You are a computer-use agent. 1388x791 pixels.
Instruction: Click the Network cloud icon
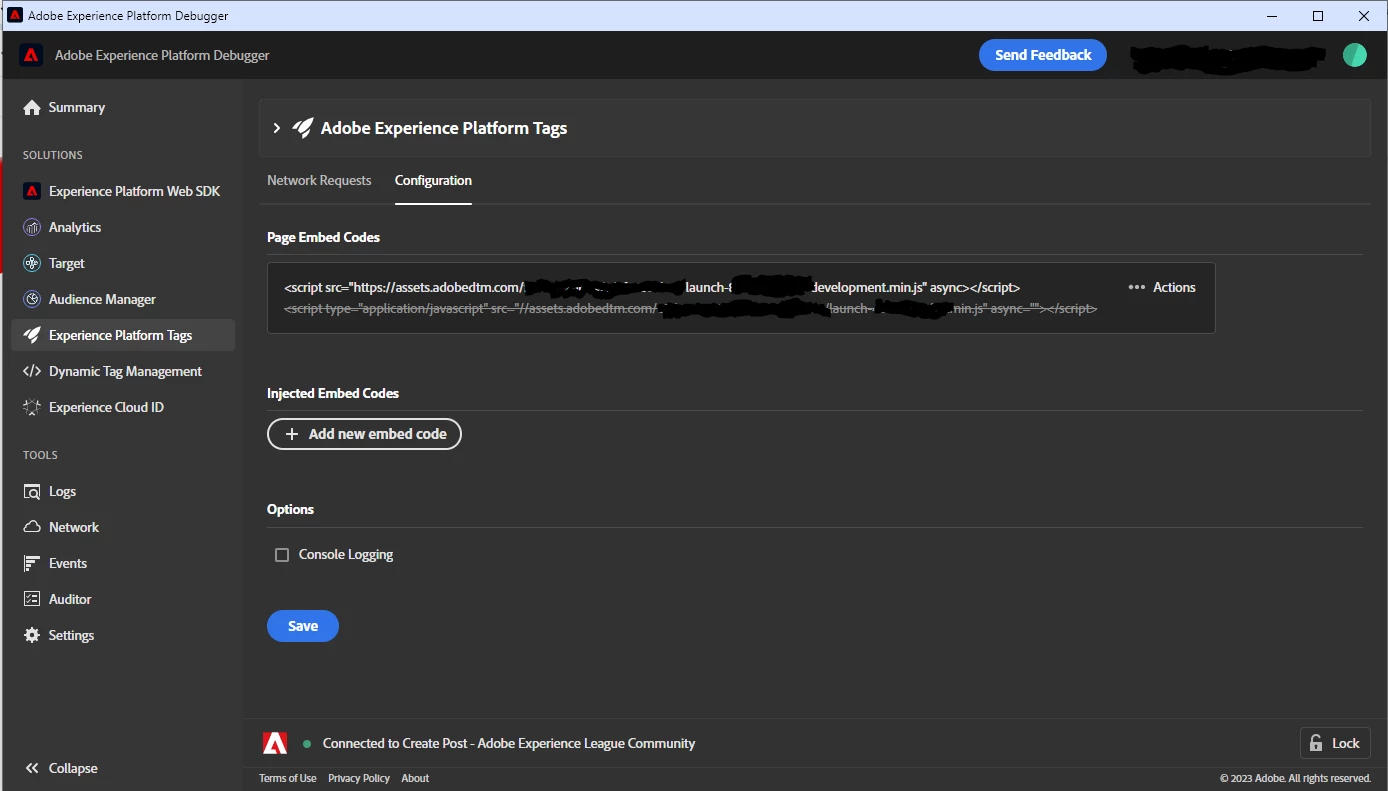coord(32,527)
